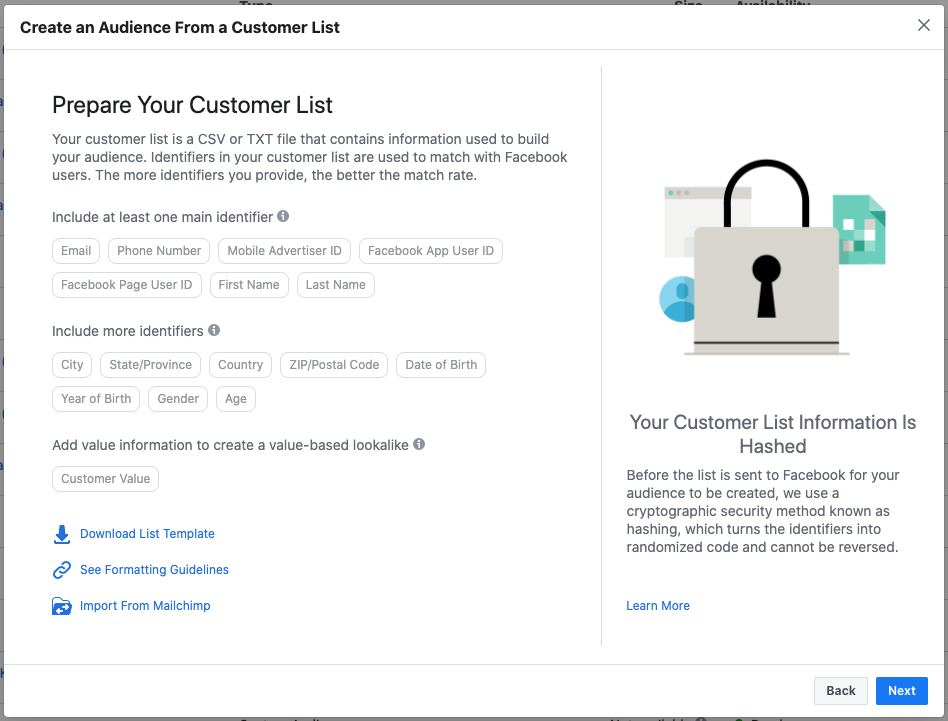Click info icon next to more identifiers

214,330
